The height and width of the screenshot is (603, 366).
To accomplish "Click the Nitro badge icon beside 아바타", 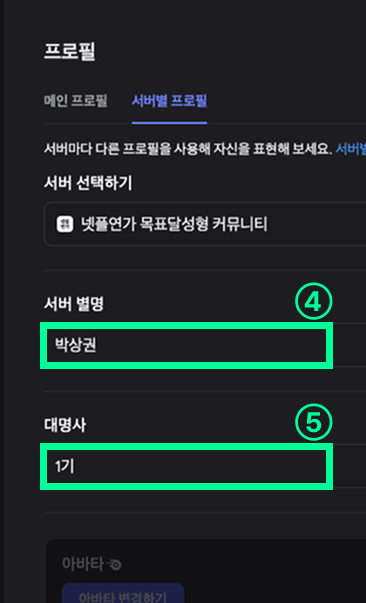I will coord(115,564).
